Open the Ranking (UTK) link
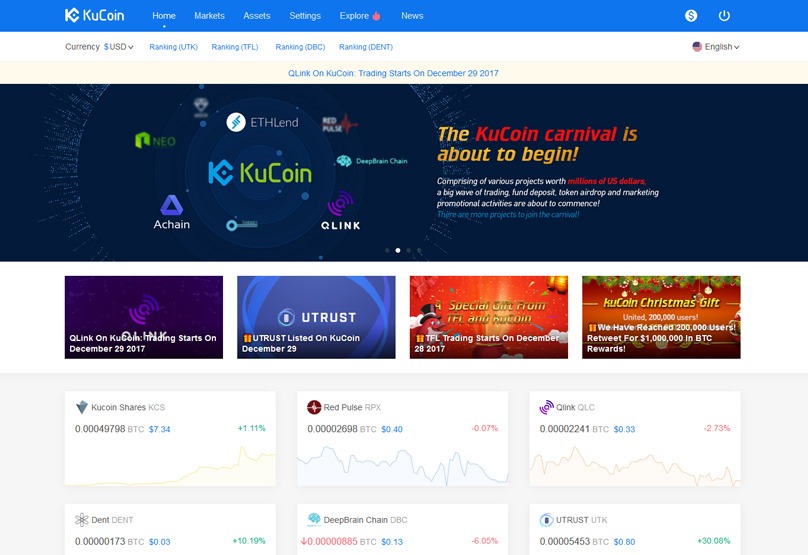808x555 pixels. point(173,47)
